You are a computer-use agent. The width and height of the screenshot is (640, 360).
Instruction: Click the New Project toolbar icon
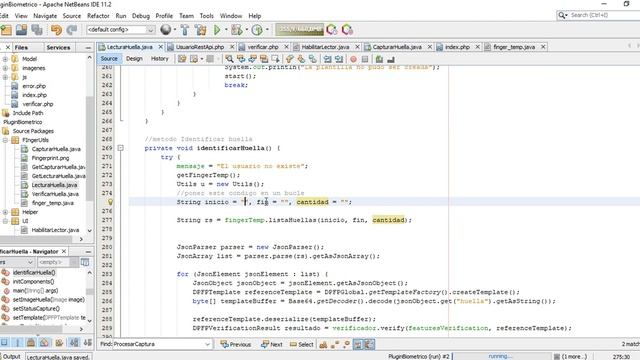click(x=6, y=30)
